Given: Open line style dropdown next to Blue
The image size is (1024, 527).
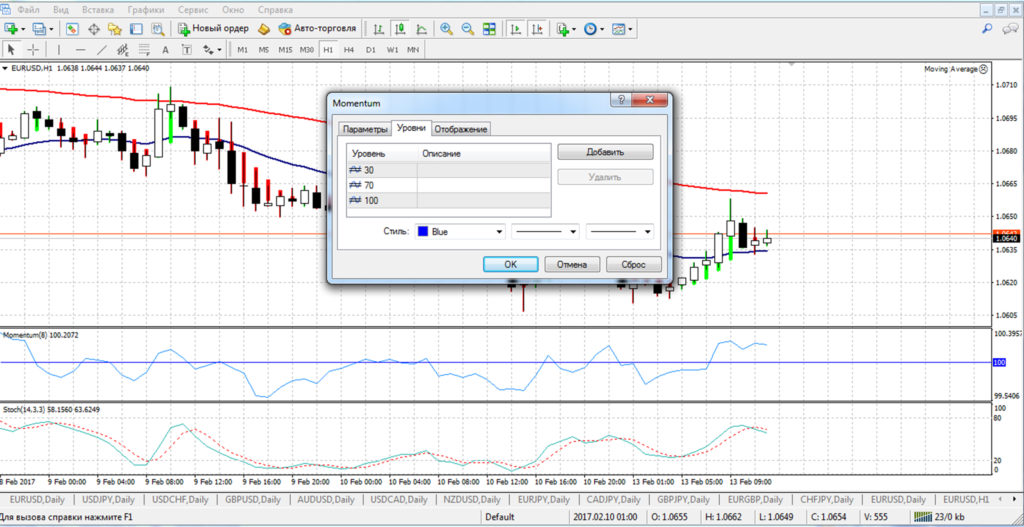Looking at the screenshot, I should (545, 231).
